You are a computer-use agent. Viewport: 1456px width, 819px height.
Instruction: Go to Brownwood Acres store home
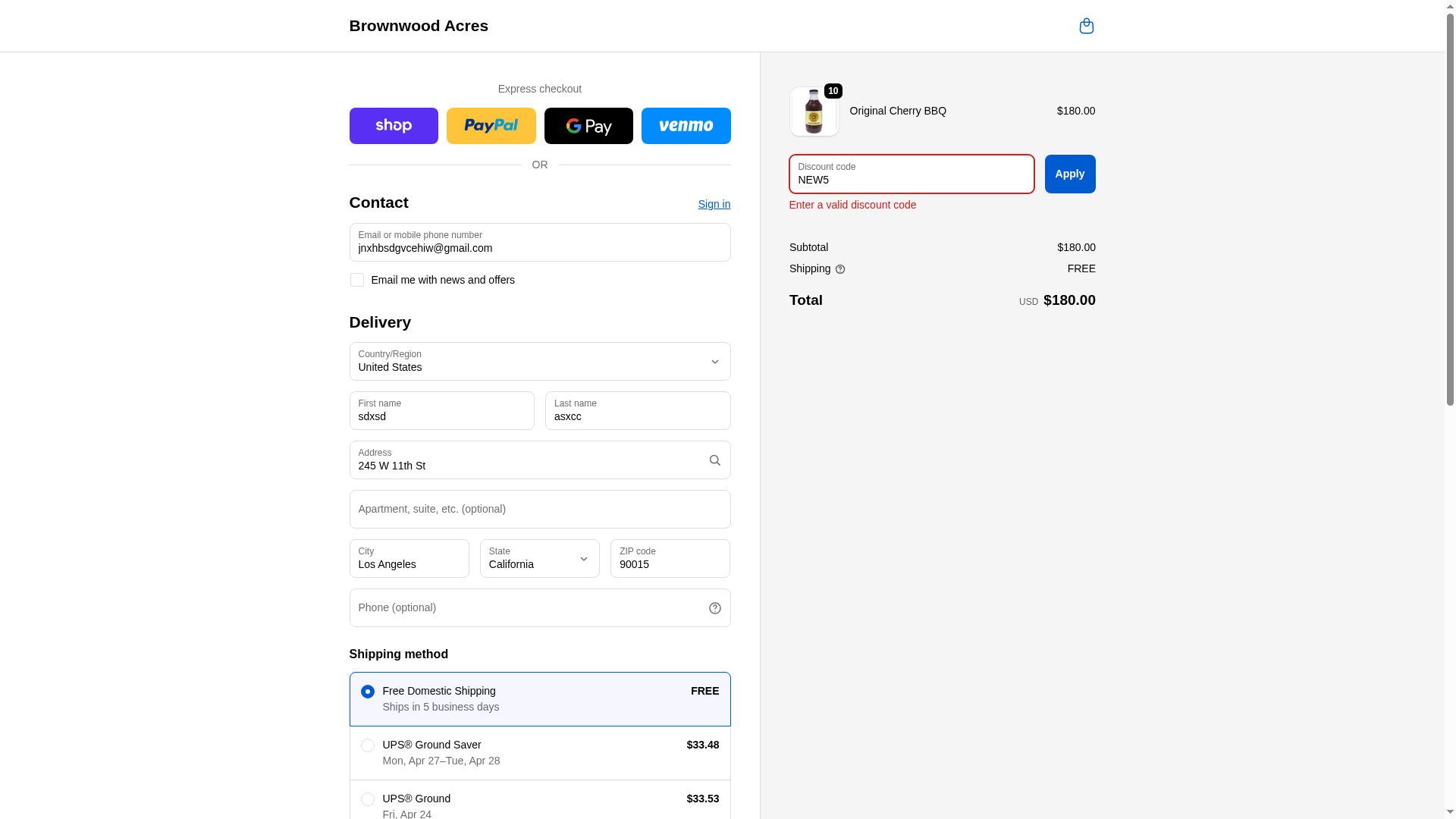pyautogui.click(x=419, y=26)
